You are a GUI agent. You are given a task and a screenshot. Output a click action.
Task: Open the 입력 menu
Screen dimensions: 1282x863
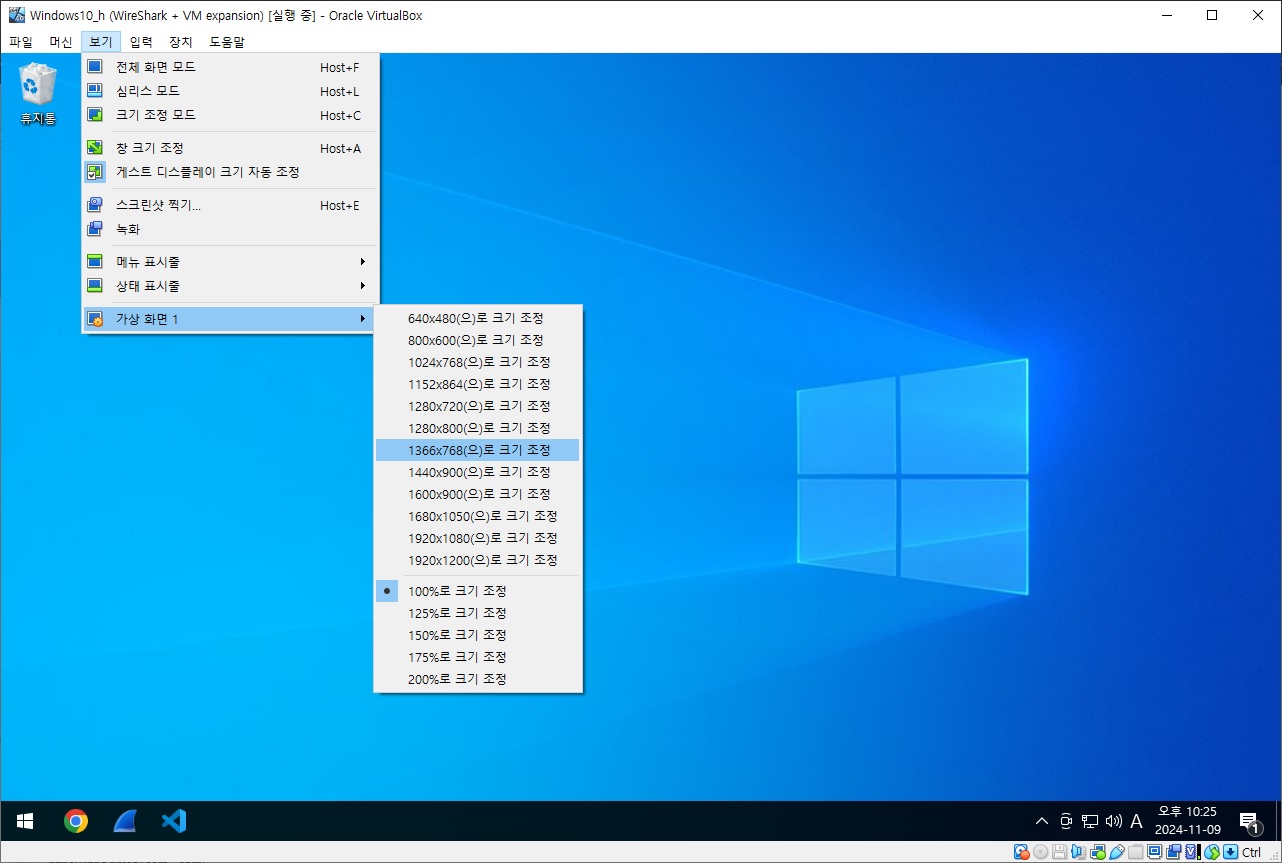click(141, 42)
